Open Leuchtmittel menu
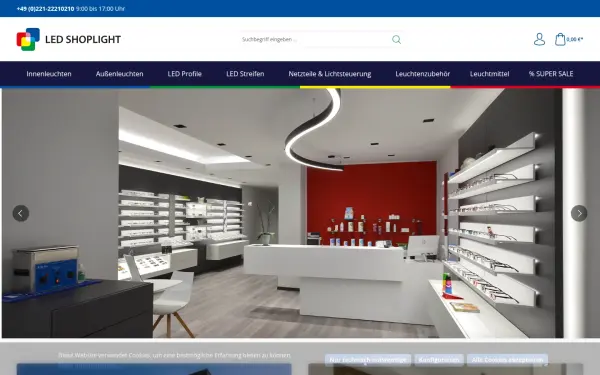Viewport: 600px width, 375px height. (x=489, y=74)
